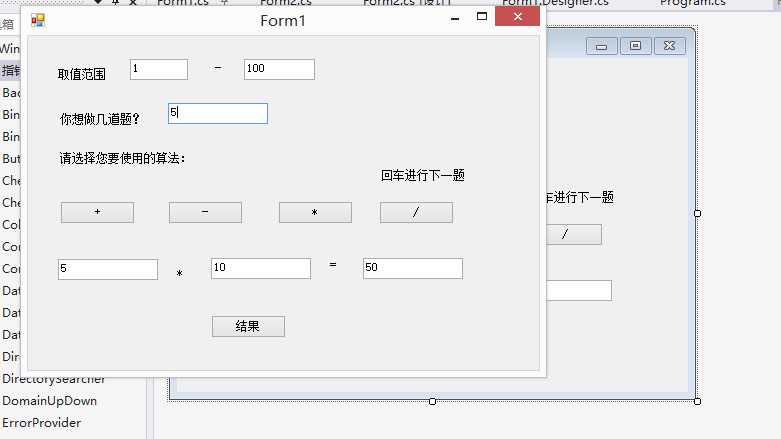
Task: Click the question count field with 5
Action: click(218, 114)
